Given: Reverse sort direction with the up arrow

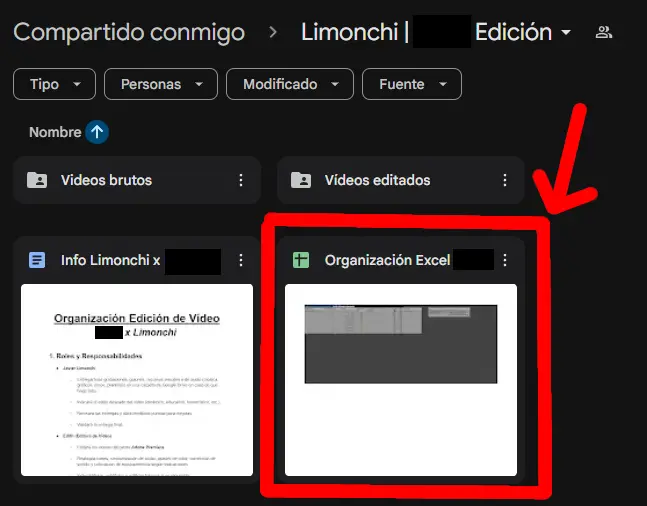Looking at the screenshot, I should 97,132.
